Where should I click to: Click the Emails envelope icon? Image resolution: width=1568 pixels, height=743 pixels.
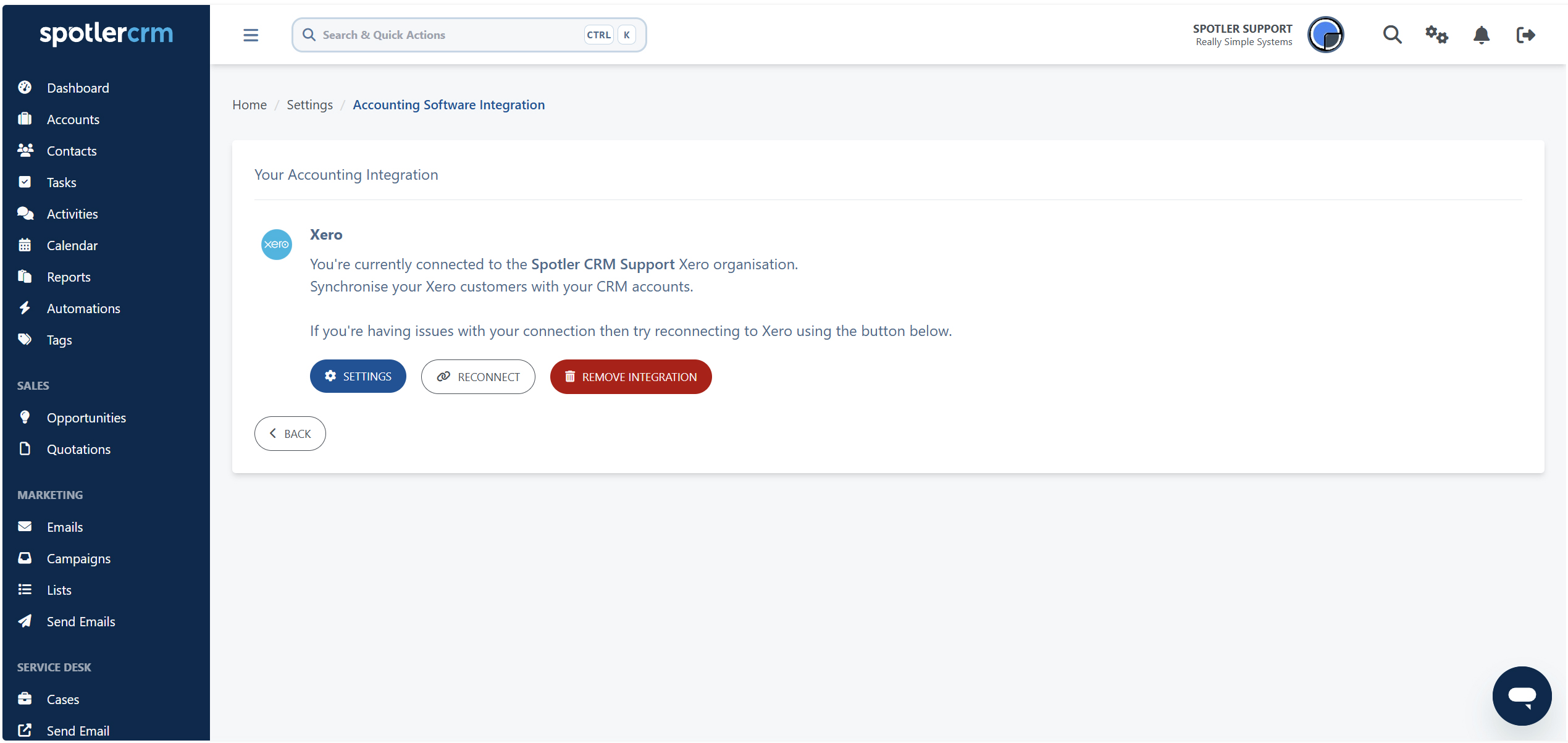25,527
